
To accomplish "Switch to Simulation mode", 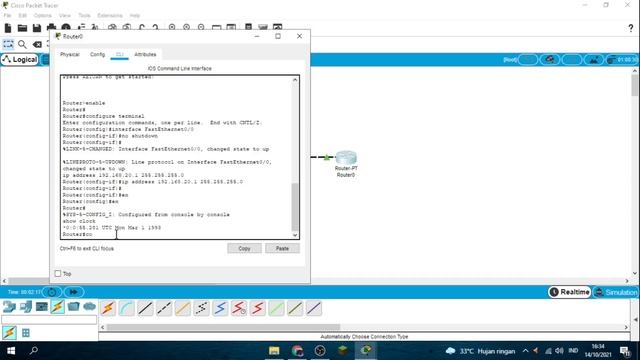I will (x=616, y=292).
